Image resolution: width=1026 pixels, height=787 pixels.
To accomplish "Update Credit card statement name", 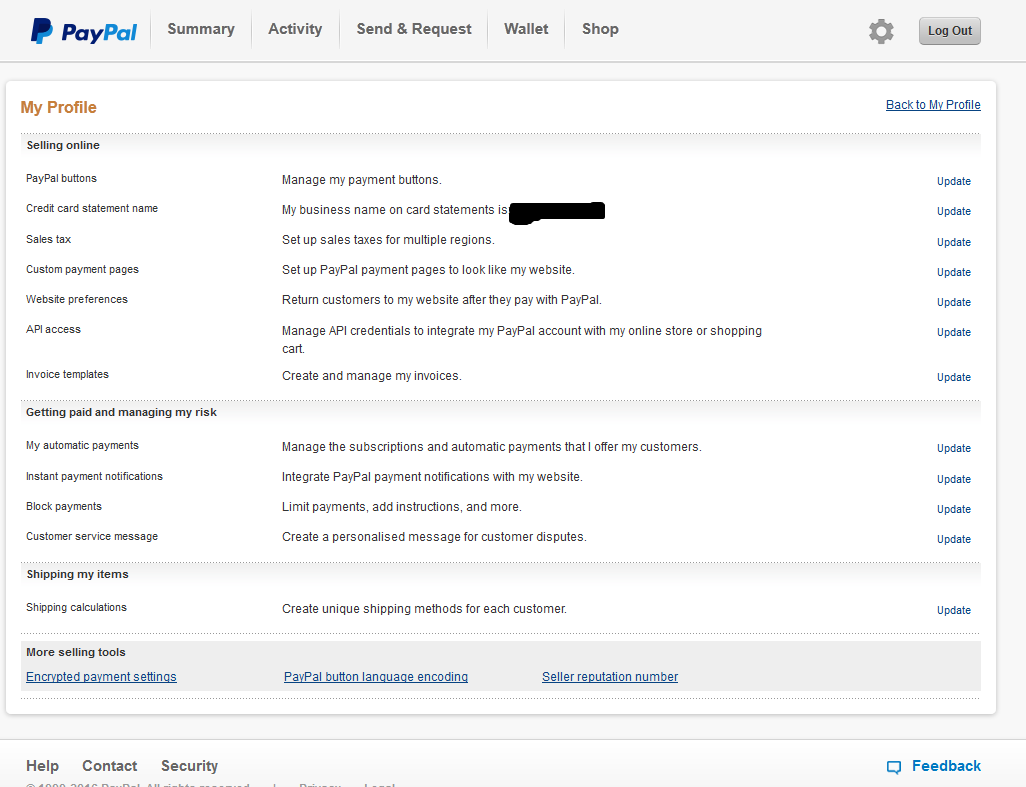I will (953, 211).
